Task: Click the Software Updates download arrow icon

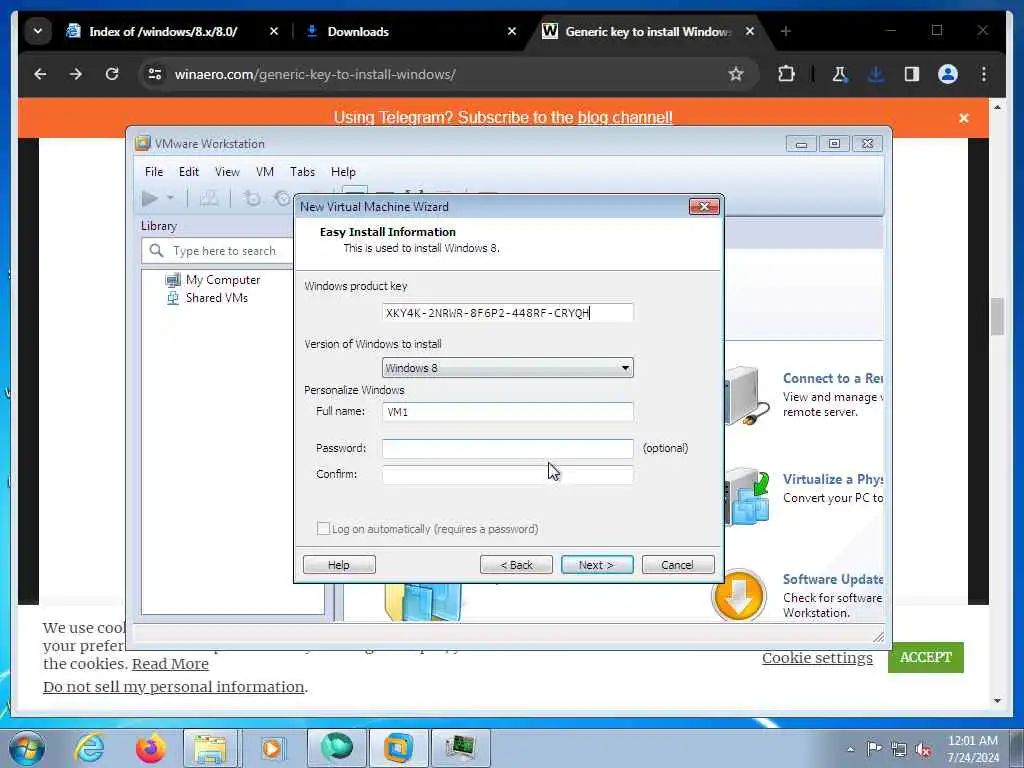Action: pos(739,596)
